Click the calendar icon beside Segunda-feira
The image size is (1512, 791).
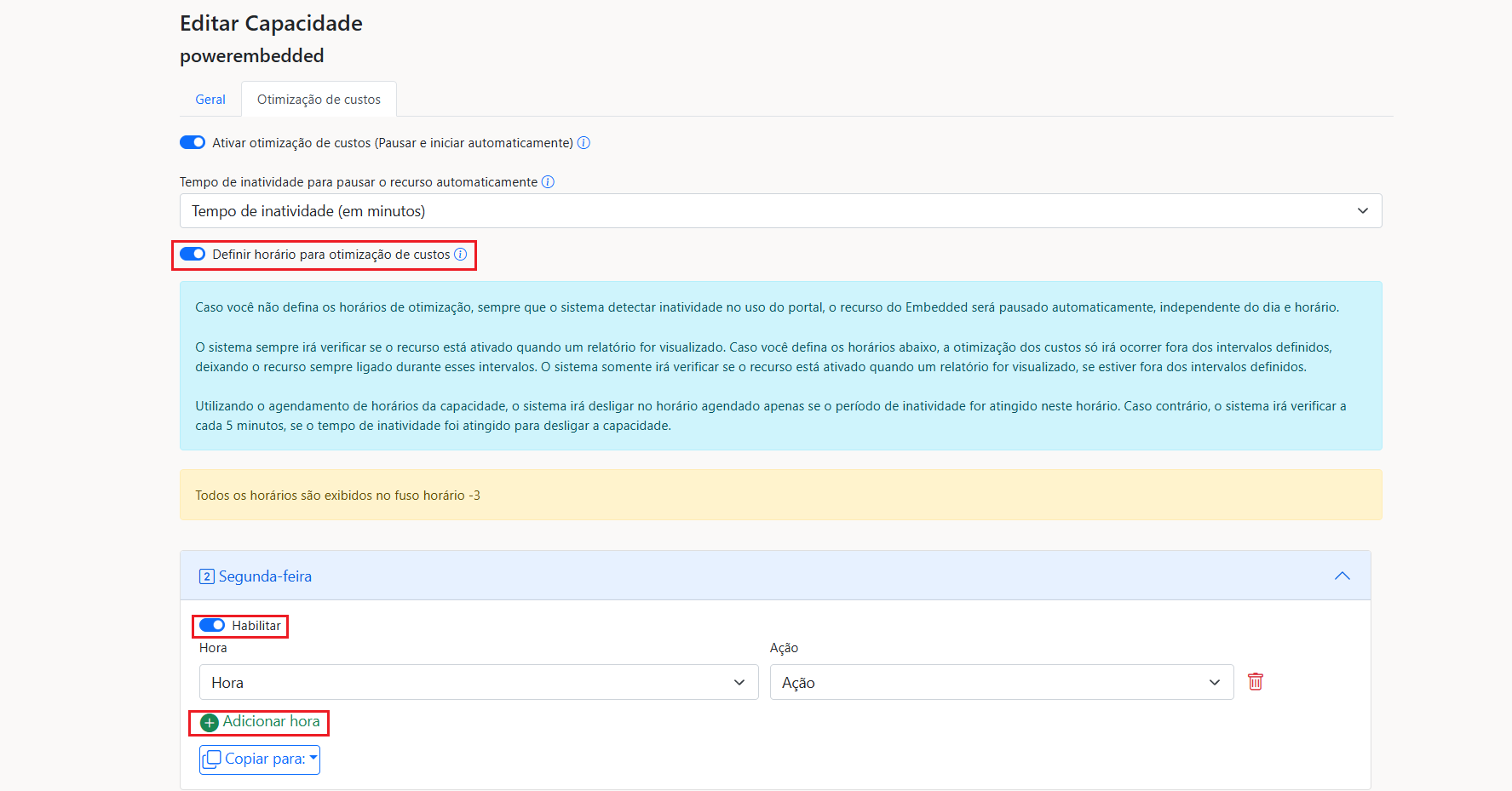[206, 576]
